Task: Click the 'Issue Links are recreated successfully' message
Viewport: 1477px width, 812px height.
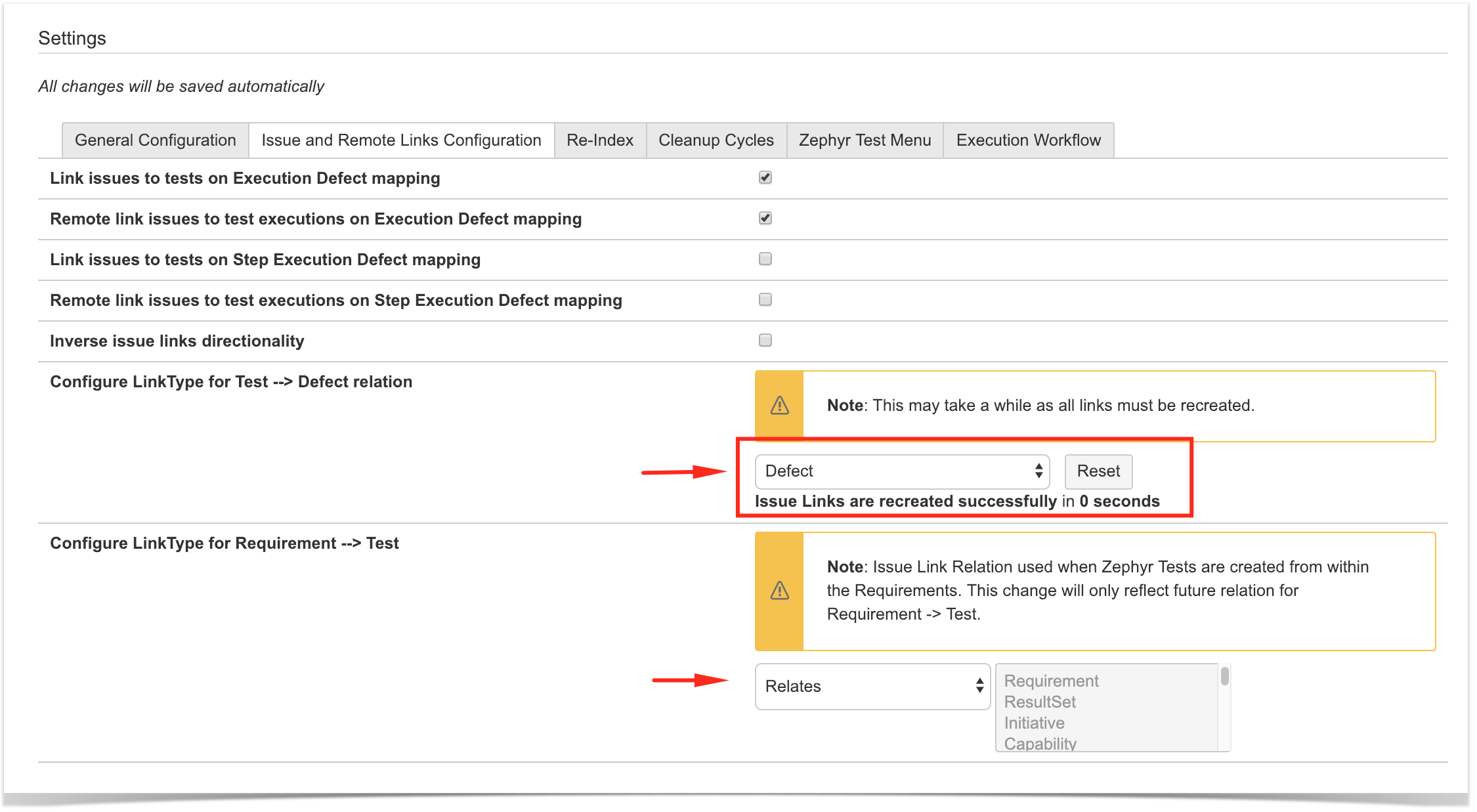Action: (957, 502)
